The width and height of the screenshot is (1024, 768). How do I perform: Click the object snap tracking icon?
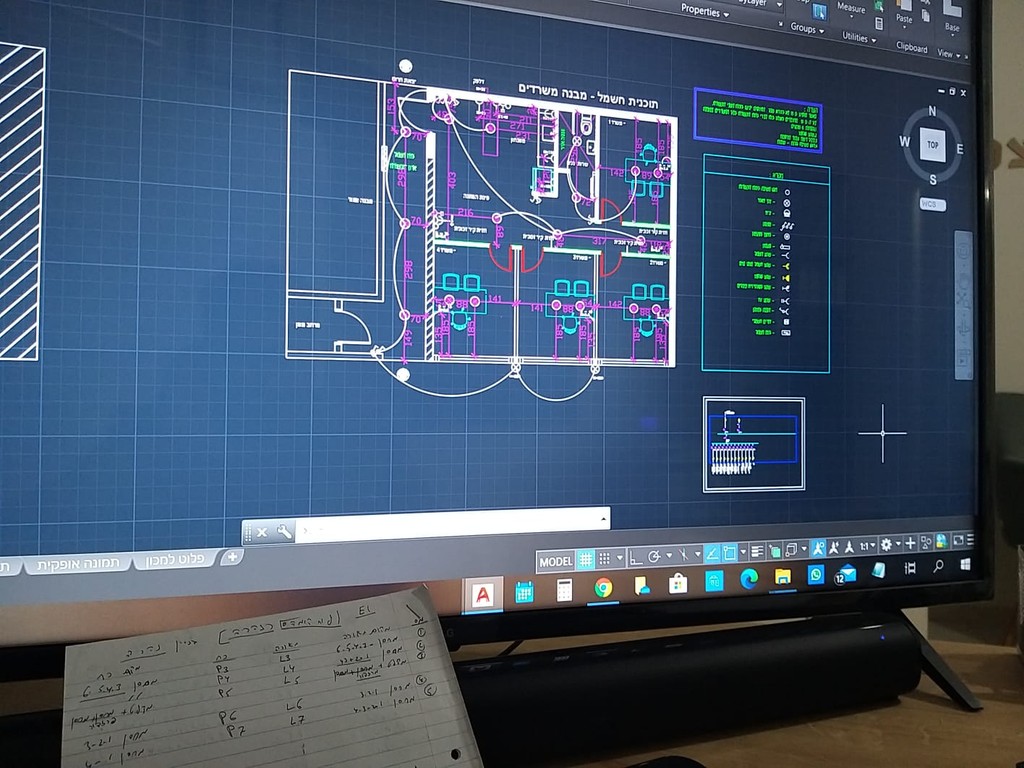(712, 554)
